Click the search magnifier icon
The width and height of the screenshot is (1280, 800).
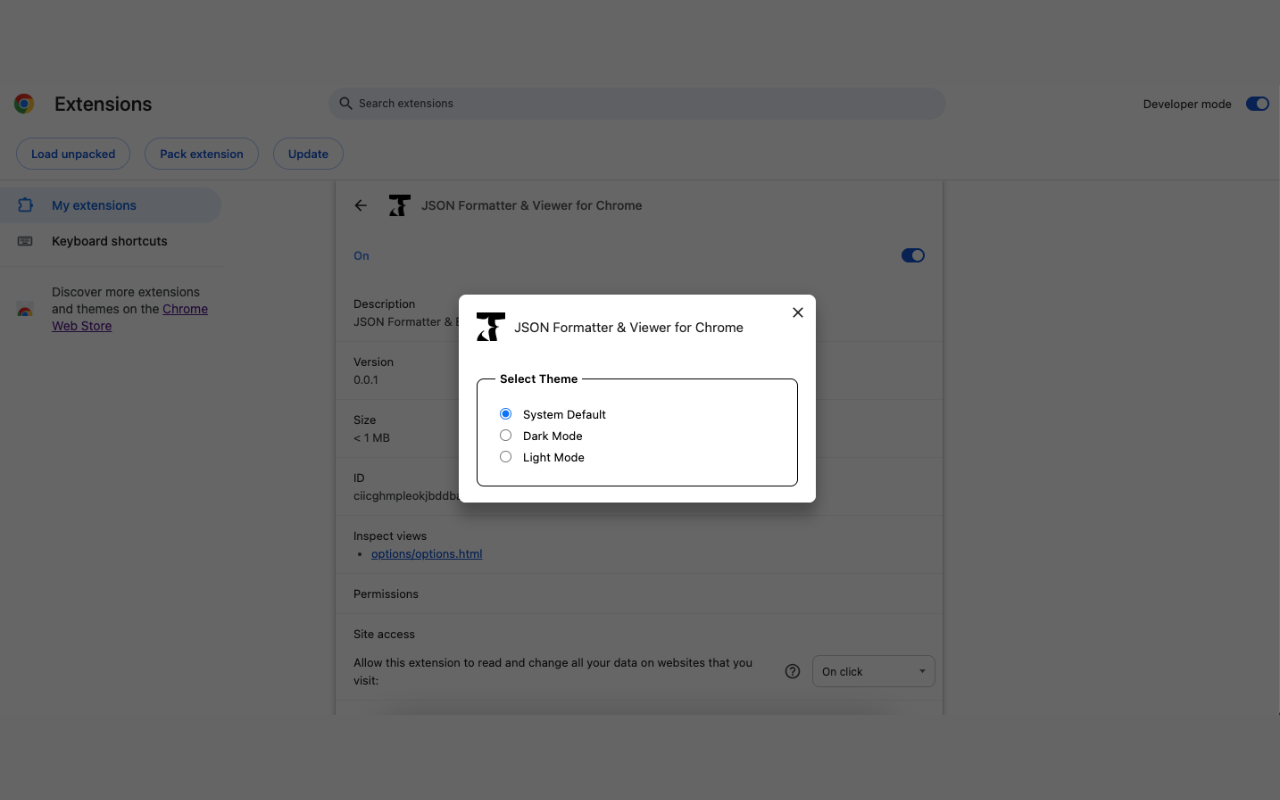point(345,103)
